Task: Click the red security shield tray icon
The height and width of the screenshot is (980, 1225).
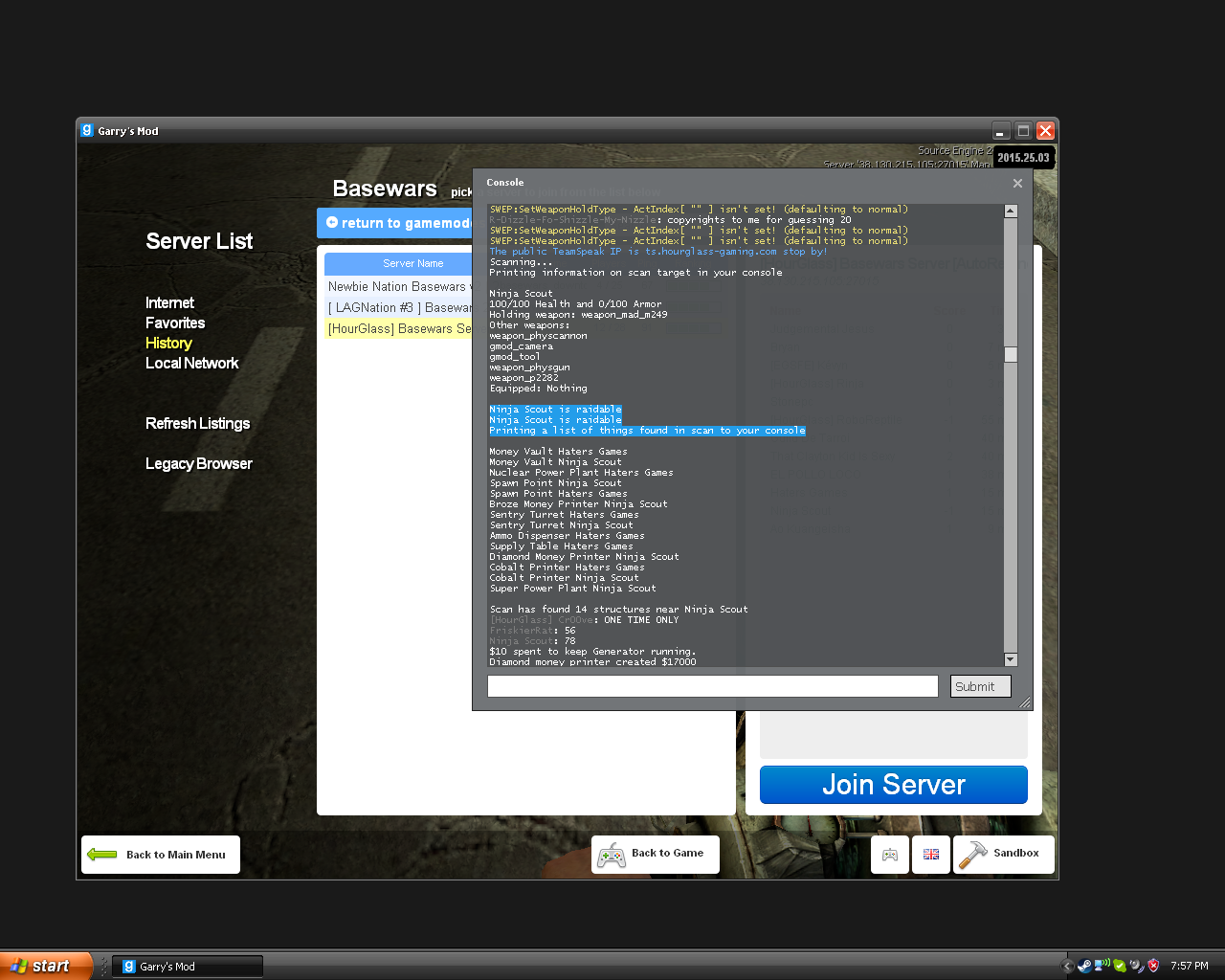Action: point(1153,966)
